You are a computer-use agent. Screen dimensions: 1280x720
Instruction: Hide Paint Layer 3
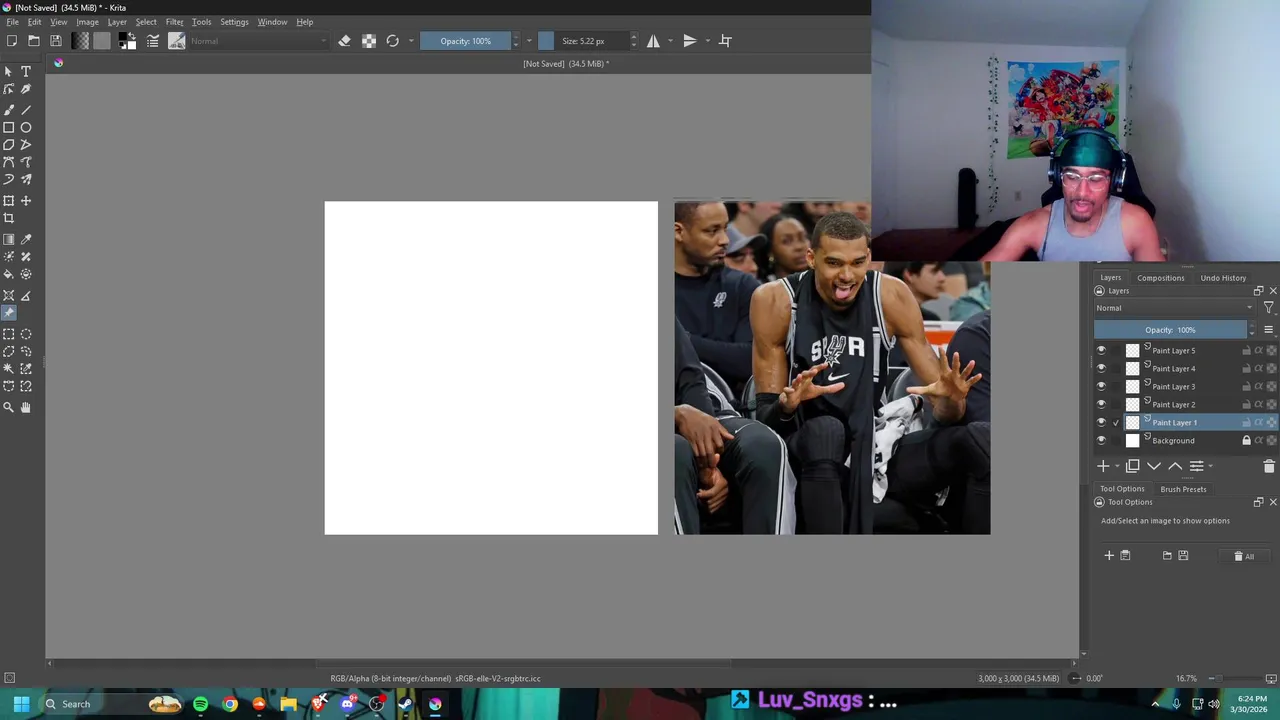[x=1101, y=387]
